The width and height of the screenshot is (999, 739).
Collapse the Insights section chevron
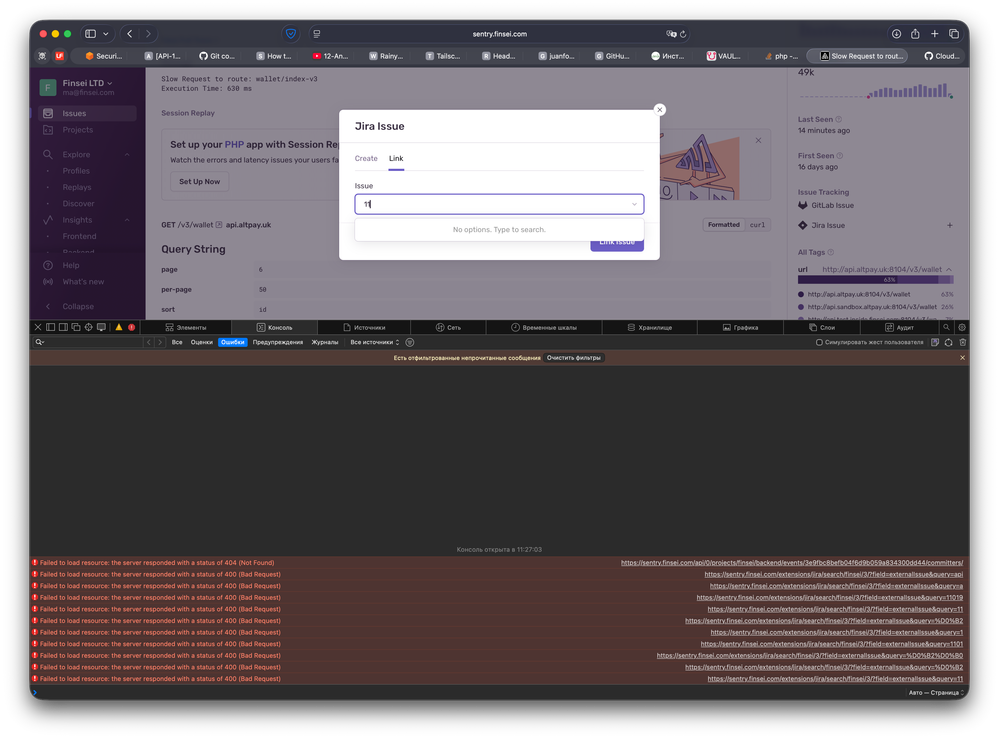point(127,220)
